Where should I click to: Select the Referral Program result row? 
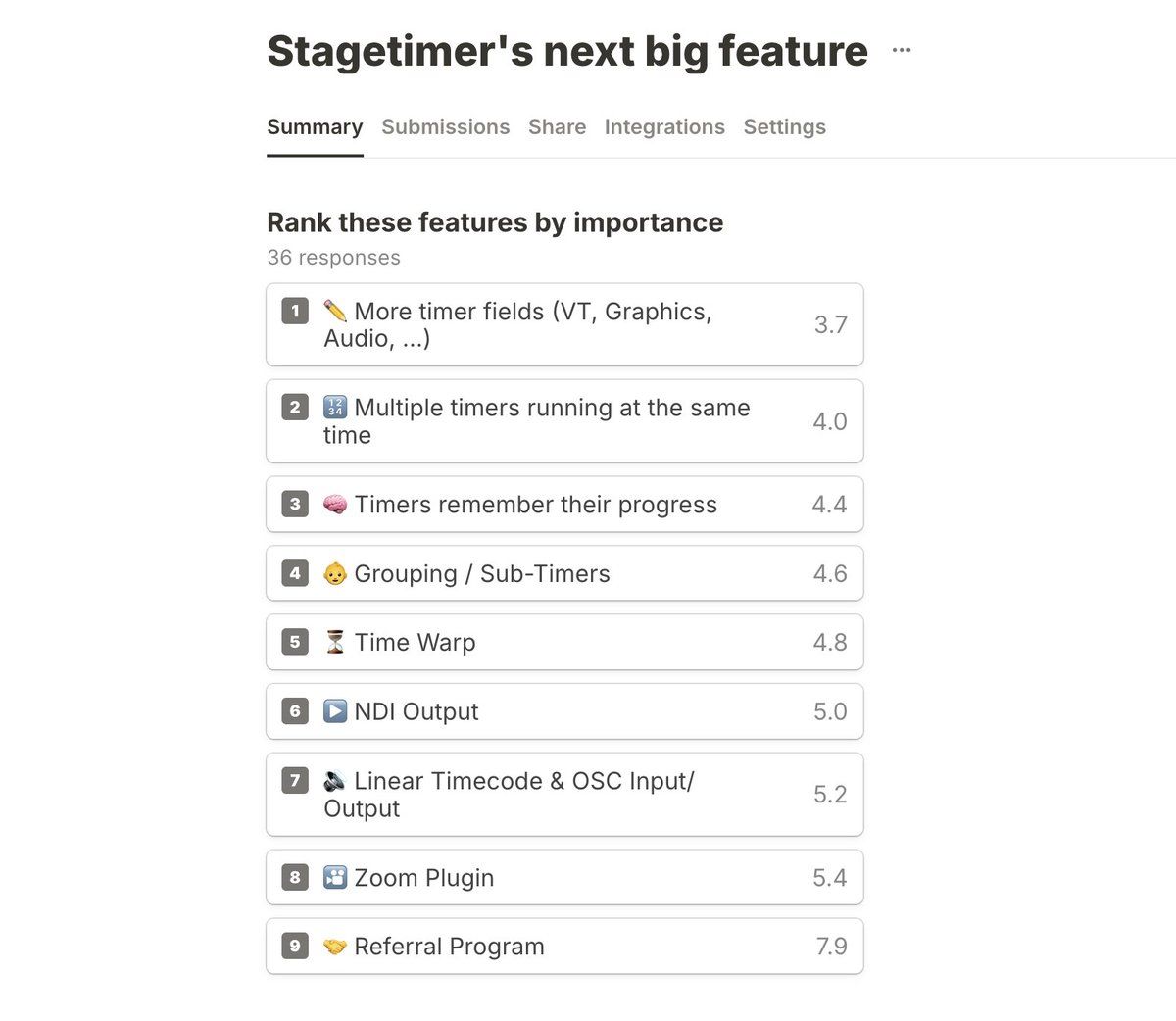(x=564, y=947)
